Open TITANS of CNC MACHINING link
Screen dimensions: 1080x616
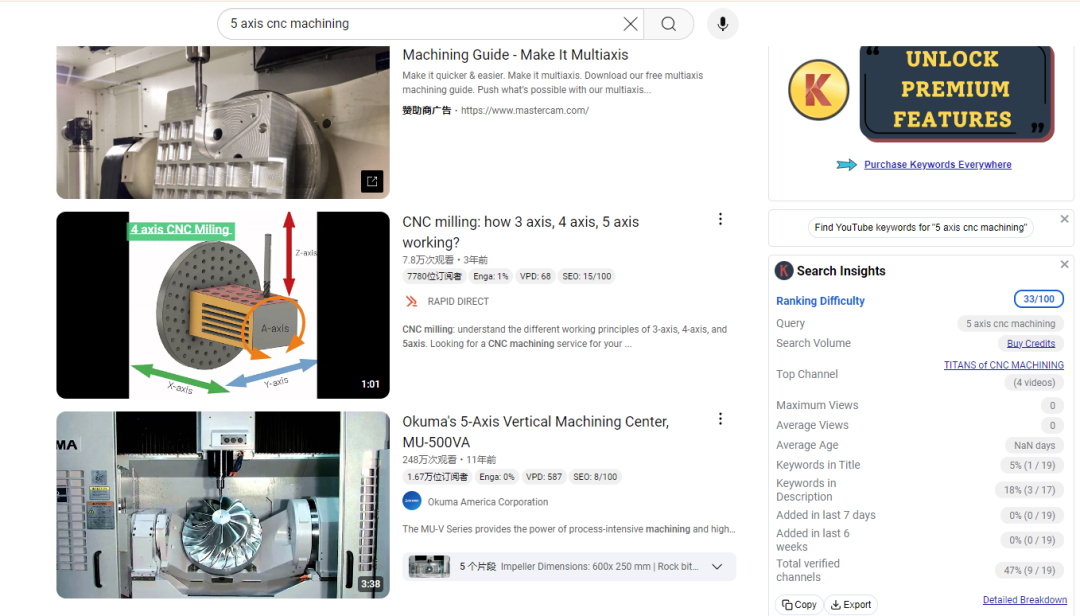(1004, 365)
